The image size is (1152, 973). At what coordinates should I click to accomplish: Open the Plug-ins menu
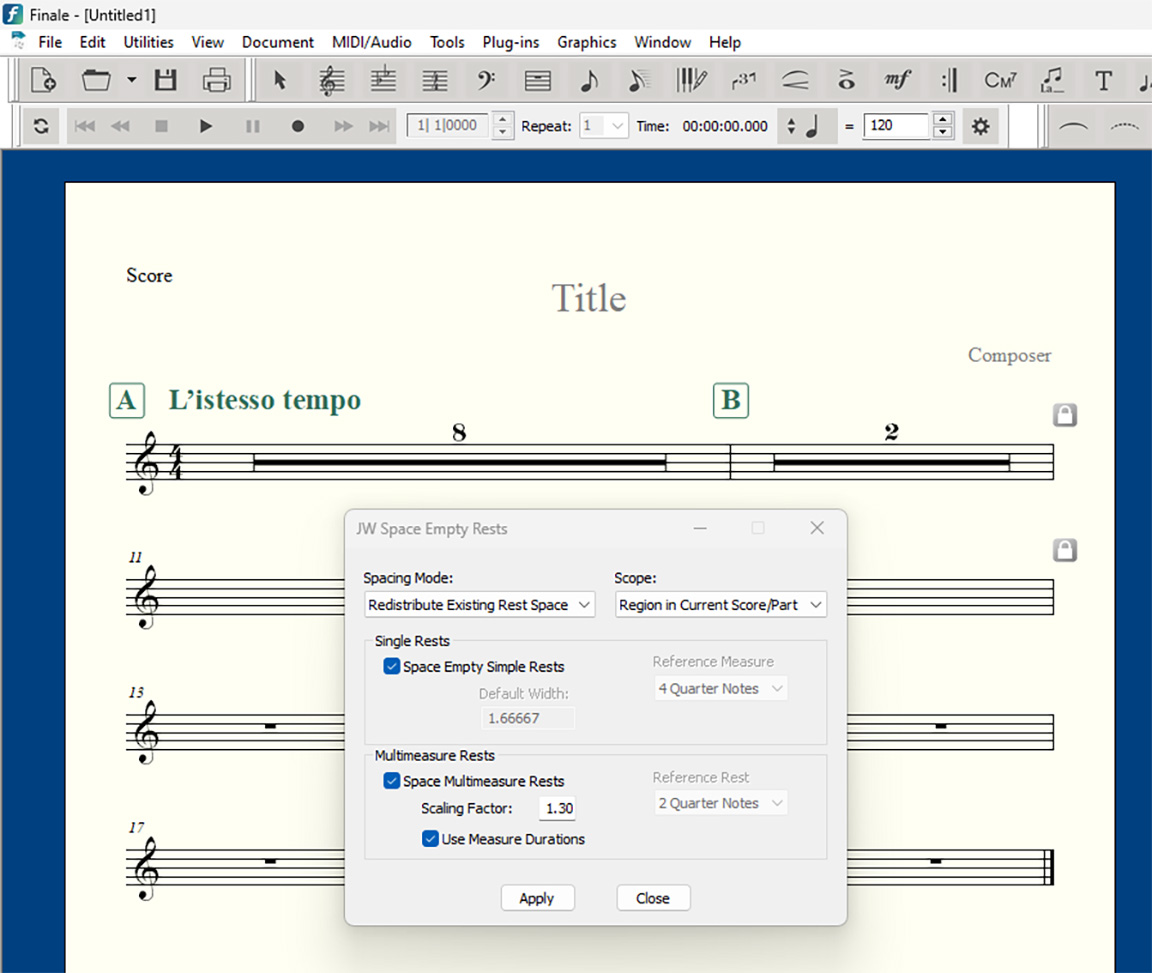[510, 42]
